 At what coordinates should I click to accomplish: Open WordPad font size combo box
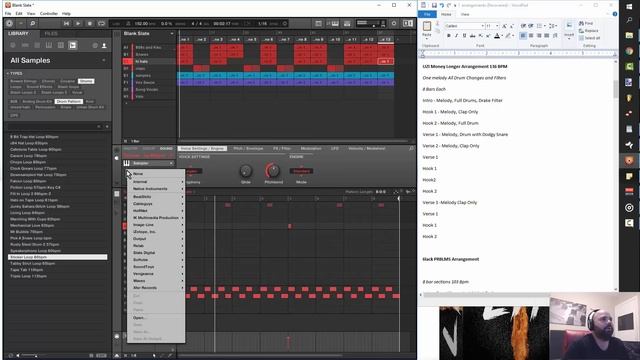pos(492,26)
